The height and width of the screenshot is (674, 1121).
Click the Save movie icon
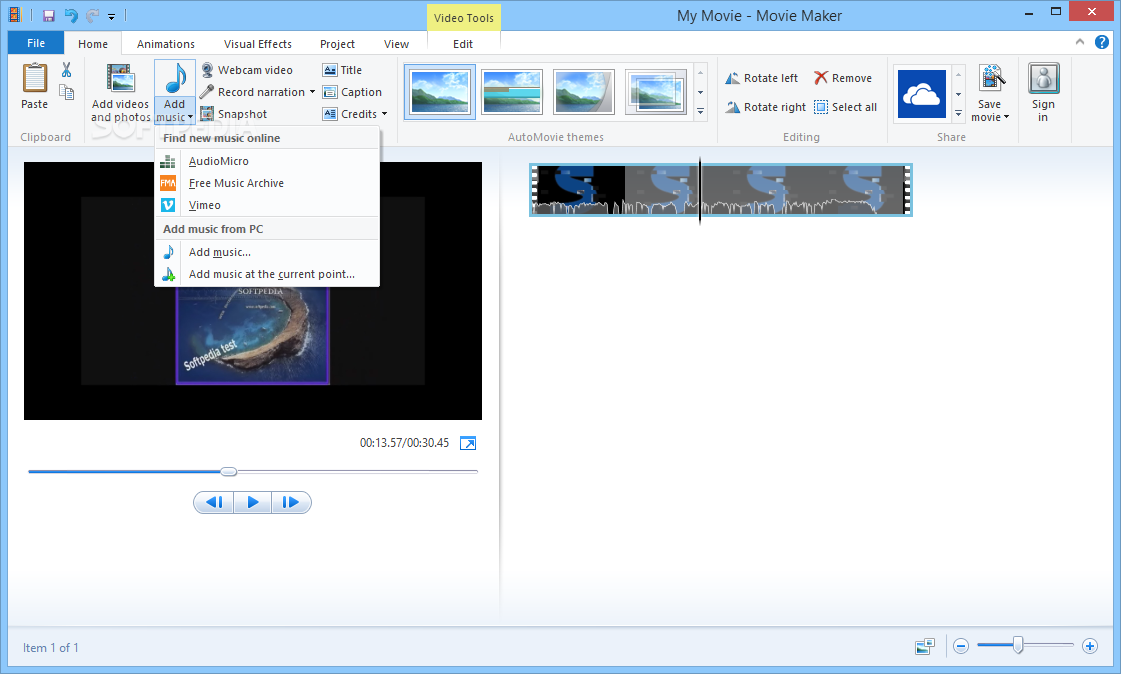991,78
